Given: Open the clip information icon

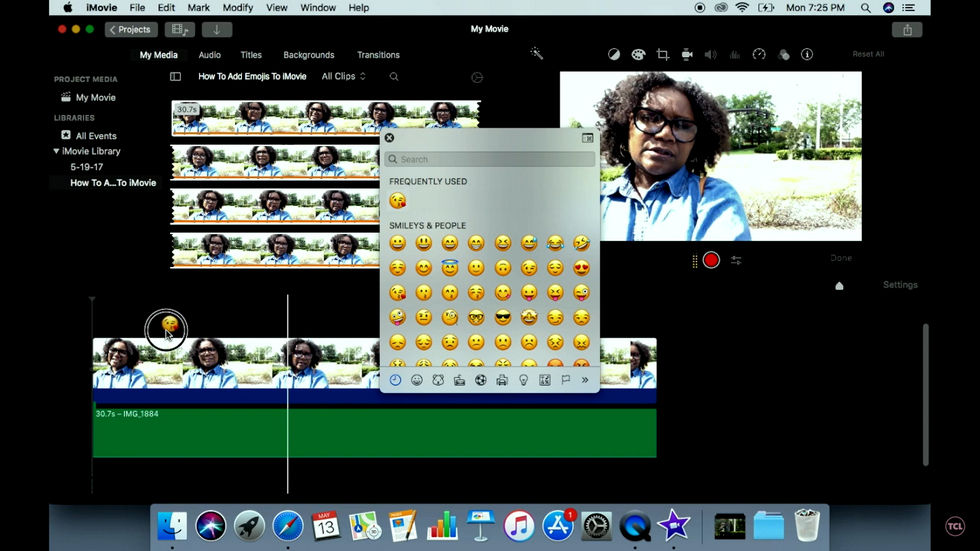Looking at the screenshot, I should (x=807, y=54).
